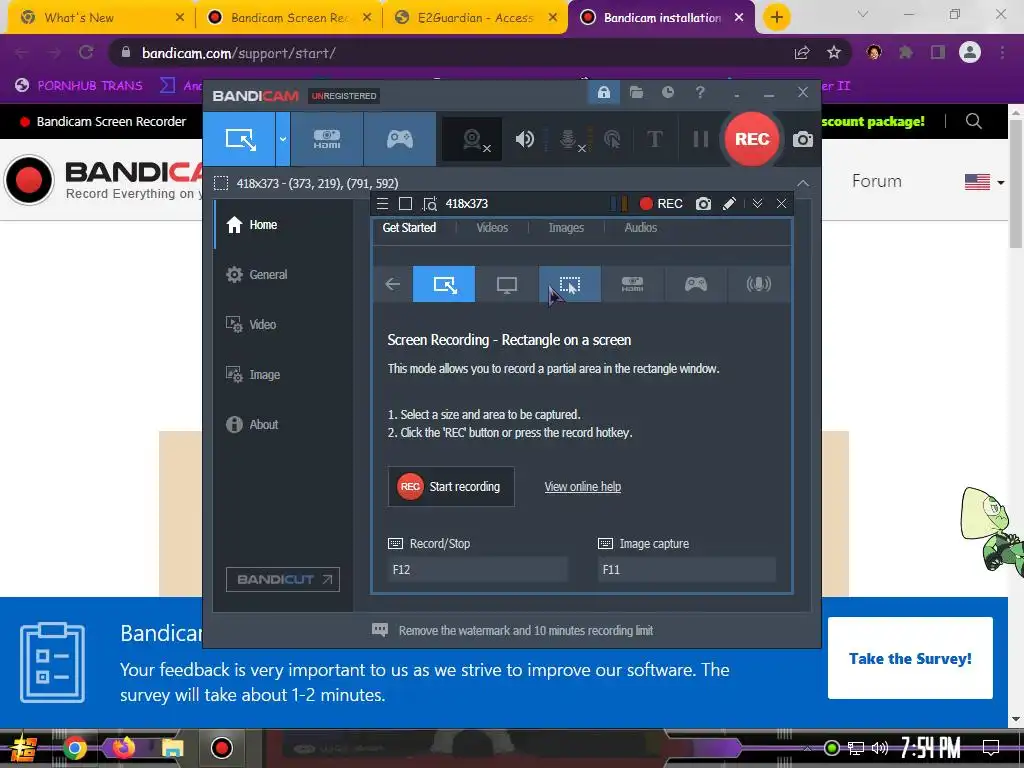1024x768 pixels.
Task: Switch to the Videos tab
Action: [492, 227]
